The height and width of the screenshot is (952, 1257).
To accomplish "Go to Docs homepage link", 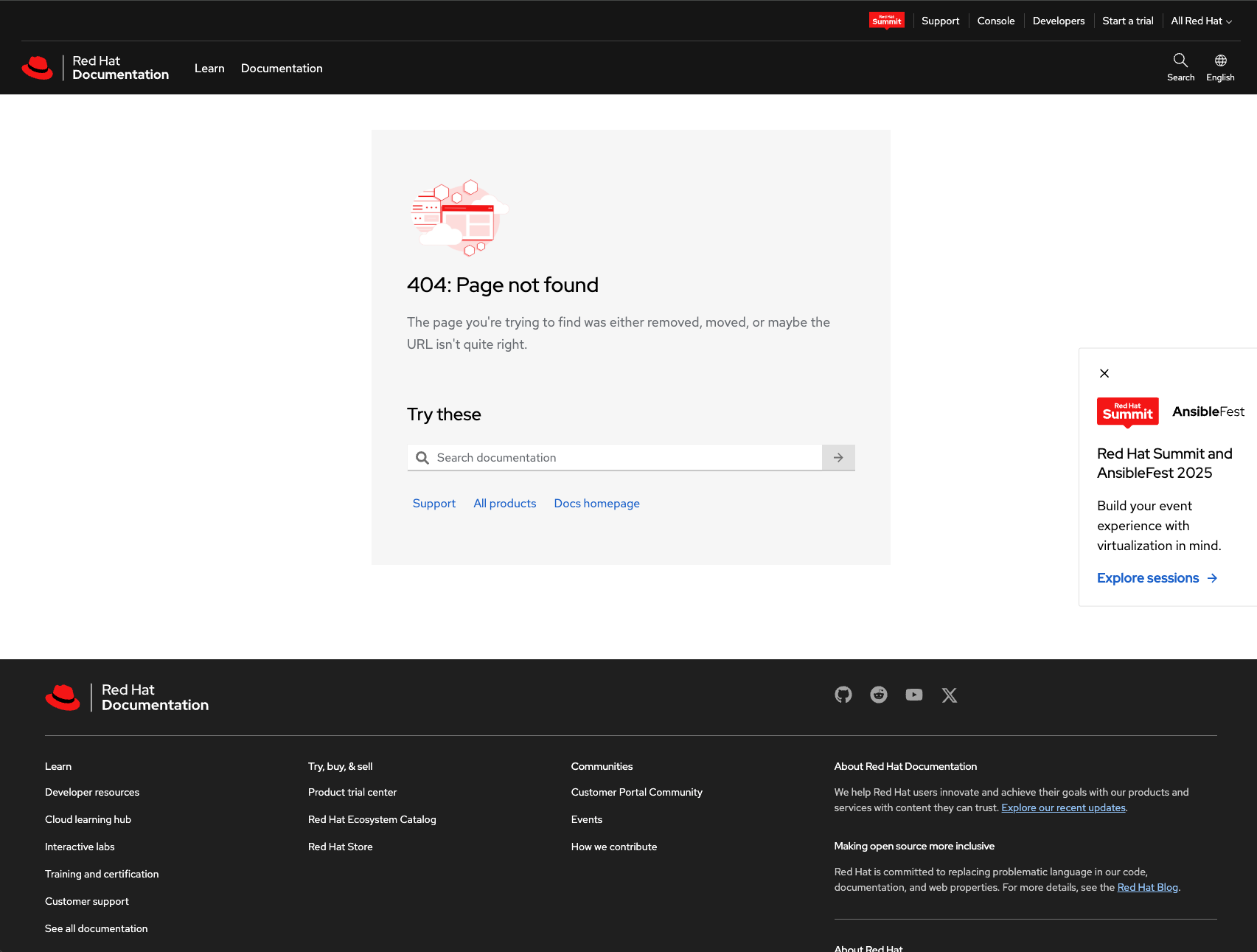I will tap(597, 503).
